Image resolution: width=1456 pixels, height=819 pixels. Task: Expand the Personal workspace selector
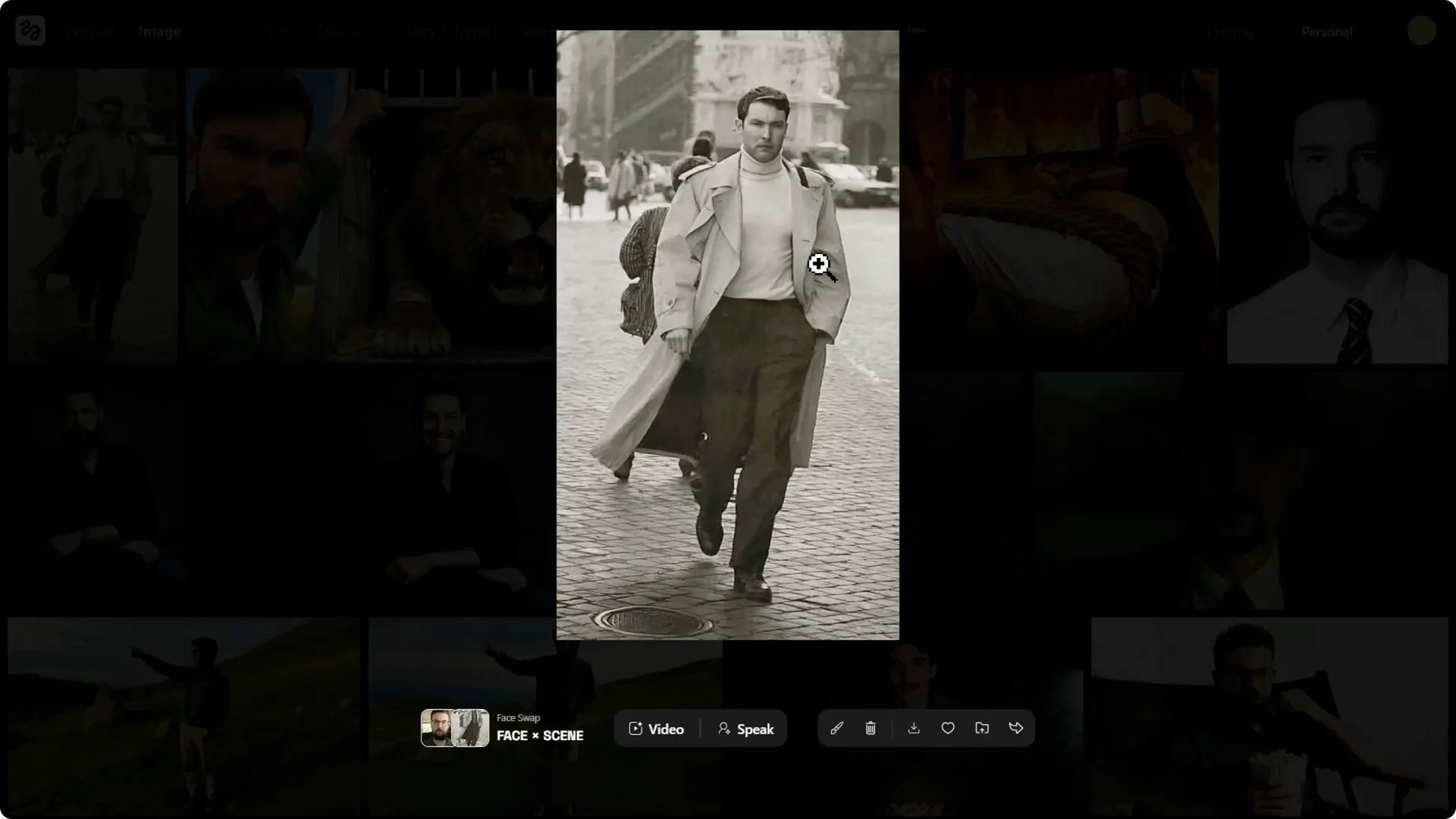point(1326,32)
